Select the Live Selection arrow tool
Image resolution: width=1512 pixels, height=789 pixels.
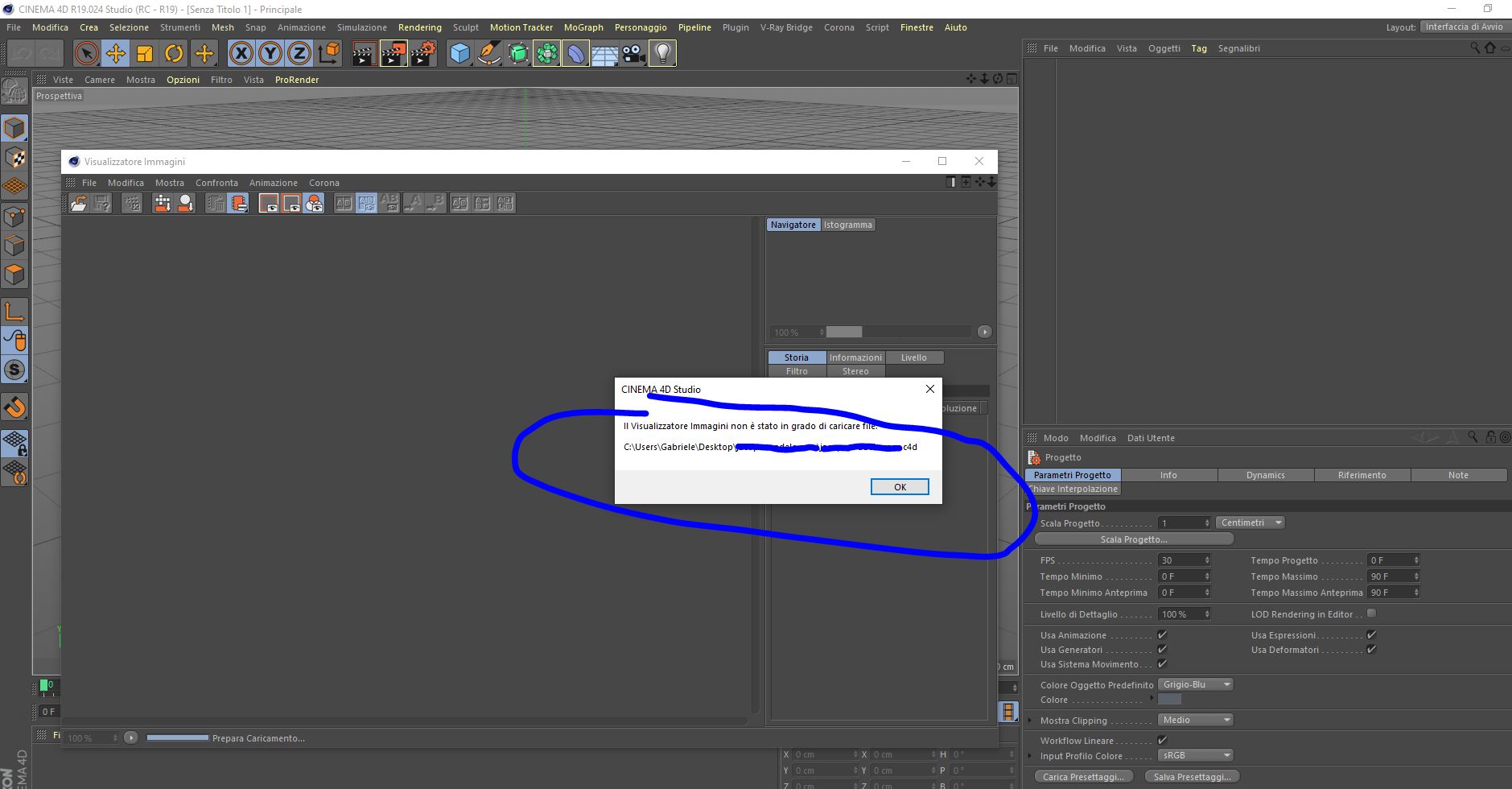pyautogui.click(x=86, y=54)
